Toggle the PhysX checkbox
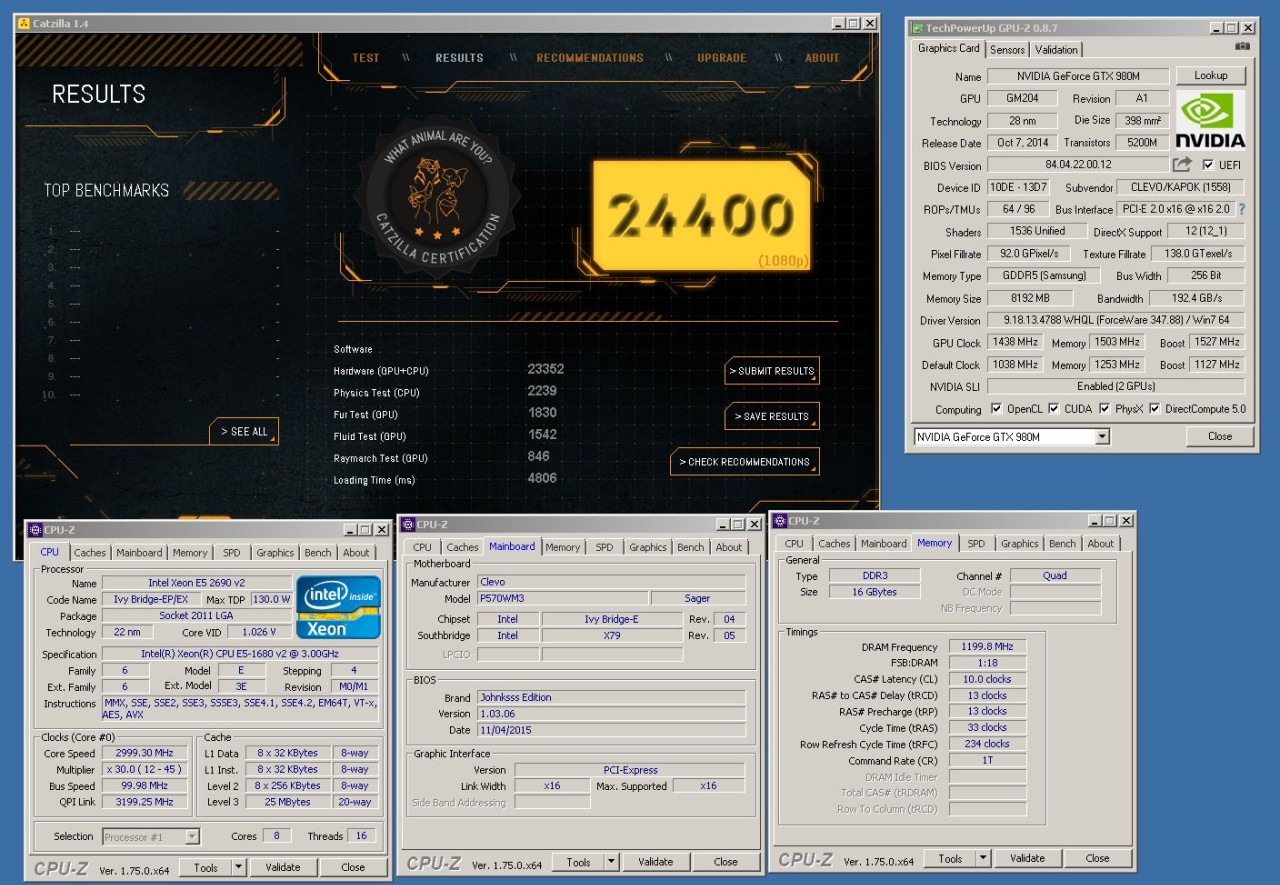The height and width of the screenshot is (885, 1280). pyautogui.click(x=1104, y=409)
